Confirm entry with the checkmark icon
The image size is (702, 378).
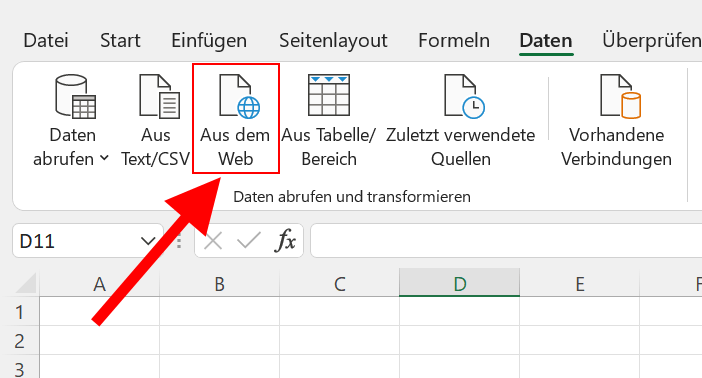click(x=249, y=241)
